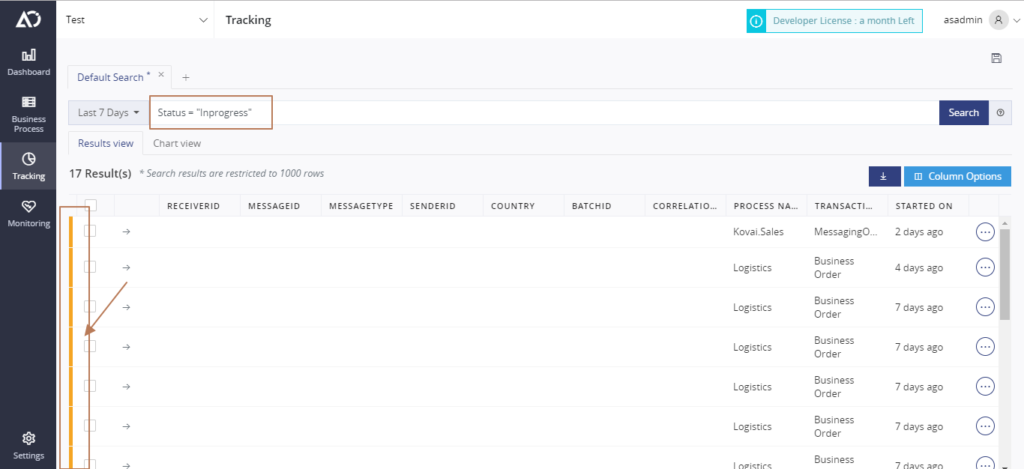Open the ellipsis menu for Kovai.Sales row
This screenshot has width=1024, height=469.
(985, 232)
